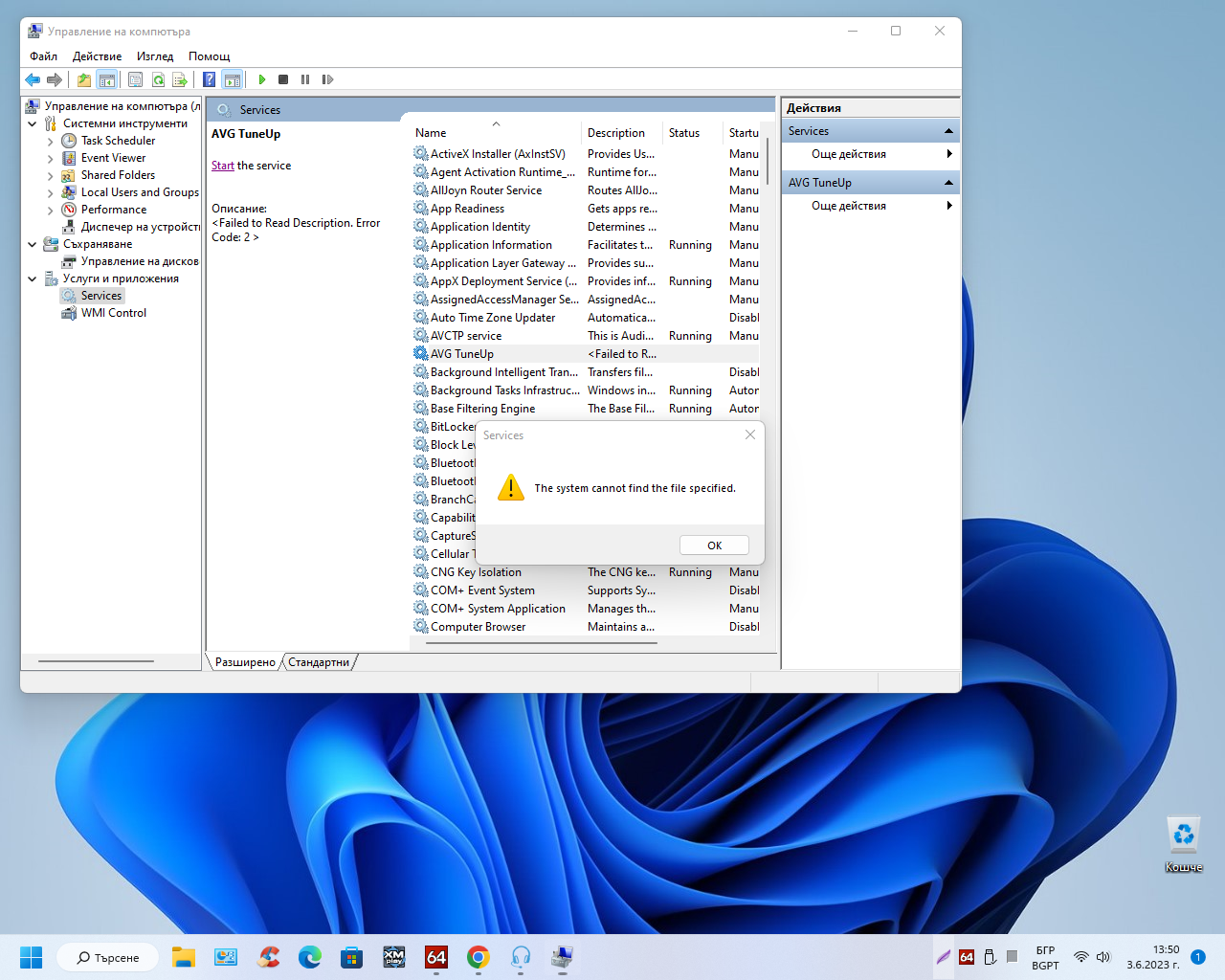The width and height of the screenshot is (1225, 980).
Task: Toggle the Show/Hide Action Pane icon
Action: click(232, 79)
